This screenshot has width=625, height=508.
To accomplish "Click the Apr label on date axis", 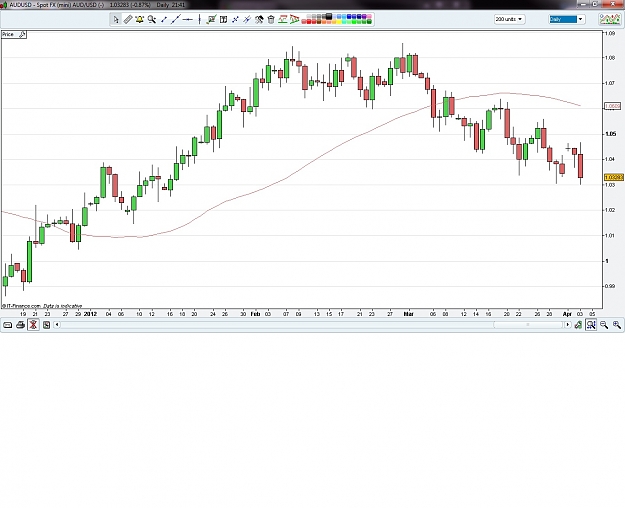I will [x=567, y=314].
